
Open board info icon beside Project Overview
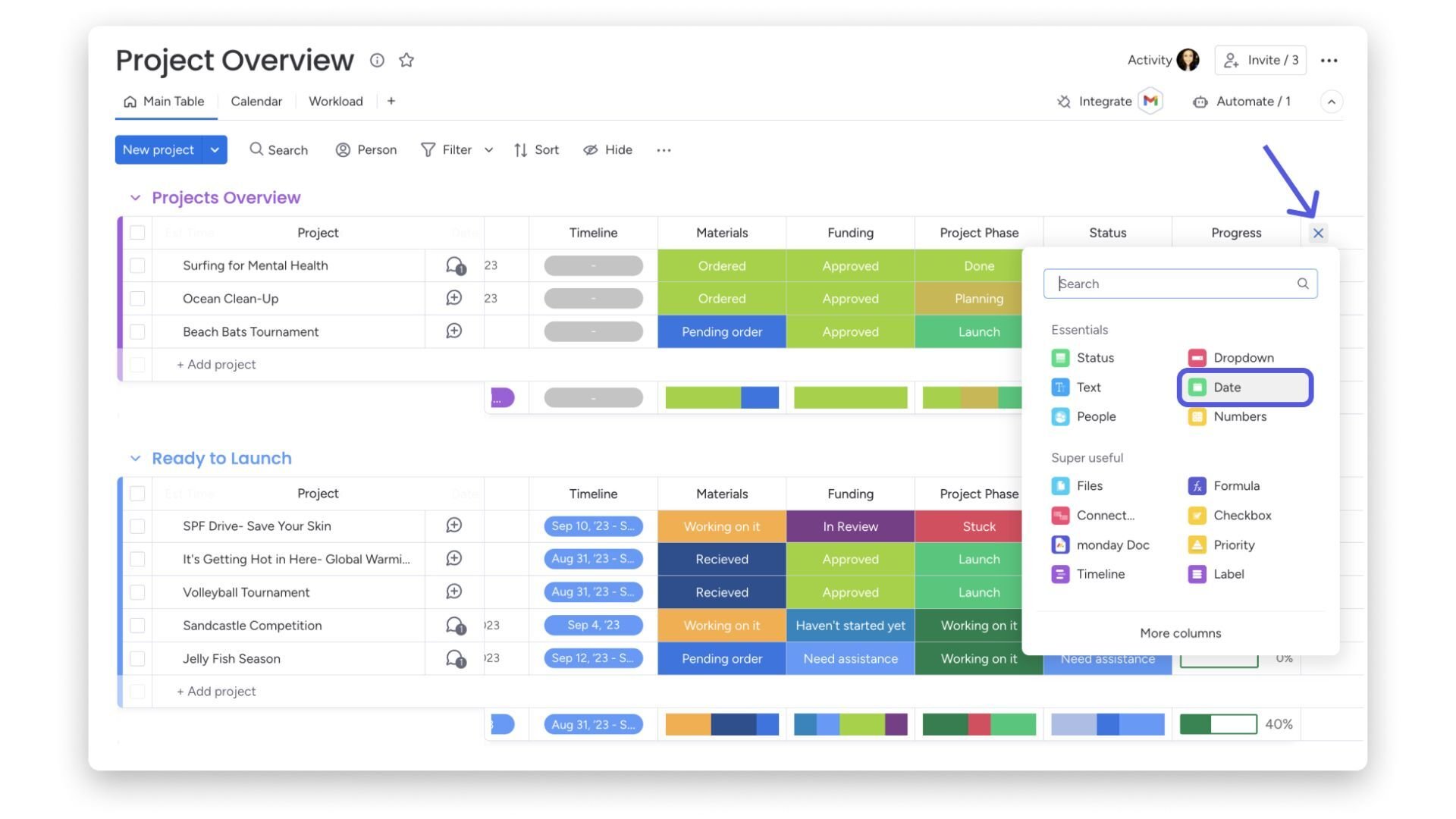pos(377,61)
